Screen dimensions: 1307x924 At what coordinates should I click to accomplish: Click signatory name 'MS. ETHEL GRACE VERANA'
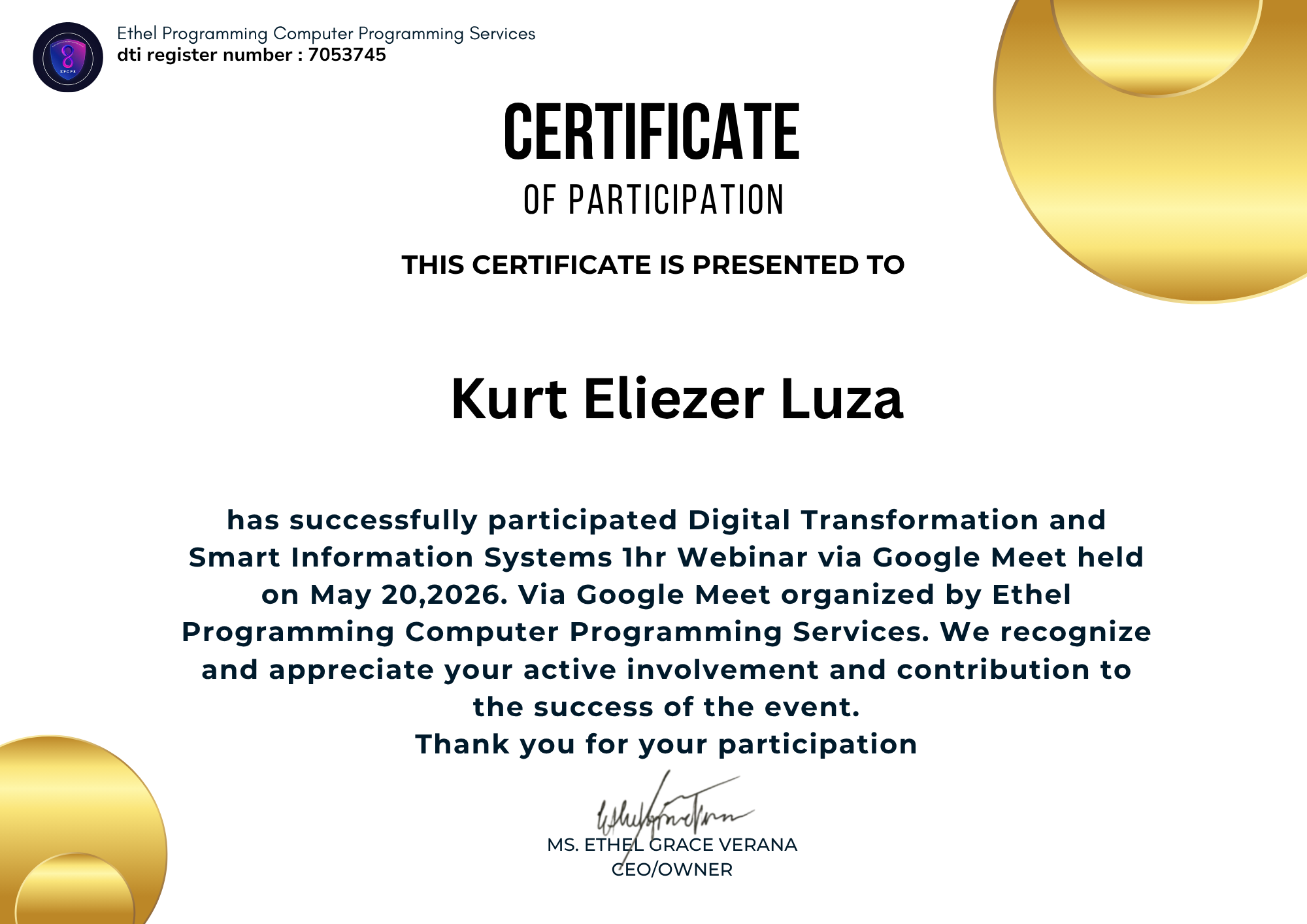[672, 845]
